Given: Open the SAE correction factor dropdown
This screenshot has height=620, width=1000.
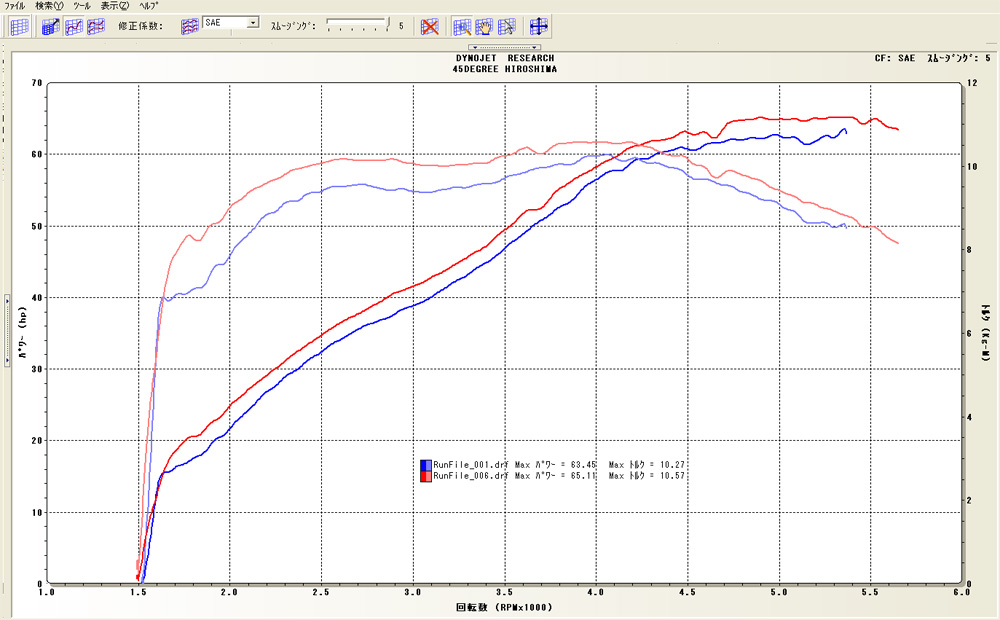Looking at the screenshot, I should 252,22.
